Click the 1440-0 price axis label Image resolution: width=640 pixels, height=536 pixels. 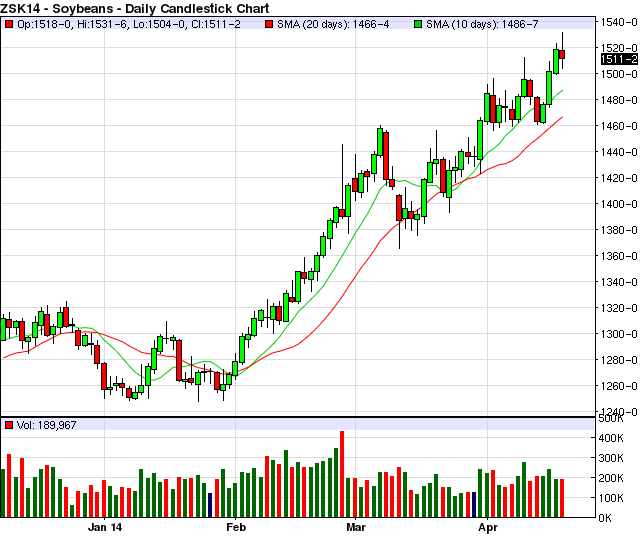point(619,152)
